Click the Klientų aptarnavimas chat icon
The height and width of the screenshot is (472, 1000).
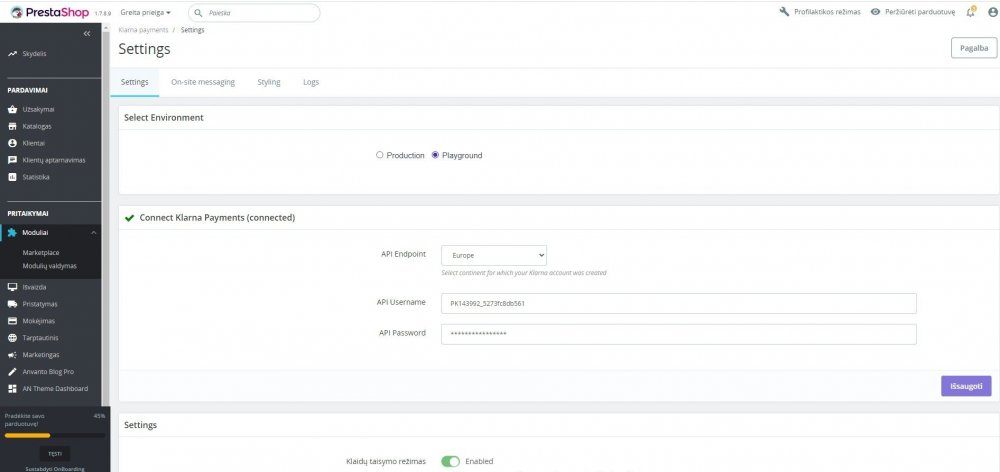pyautogui.click(x=12, y=160)
